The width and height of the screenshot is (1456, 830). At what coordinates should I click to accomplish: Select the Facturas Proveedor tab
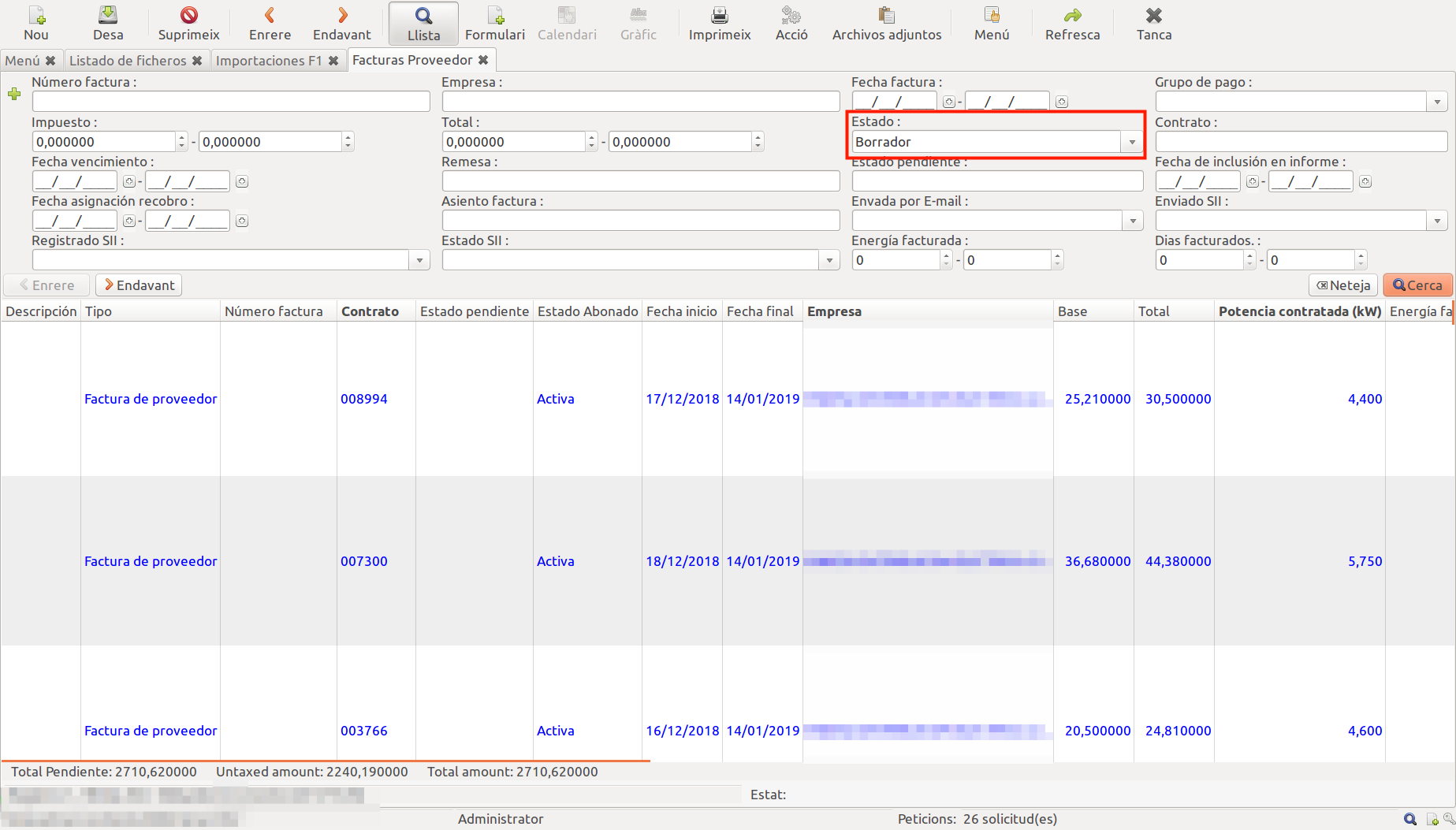point(412,60)
